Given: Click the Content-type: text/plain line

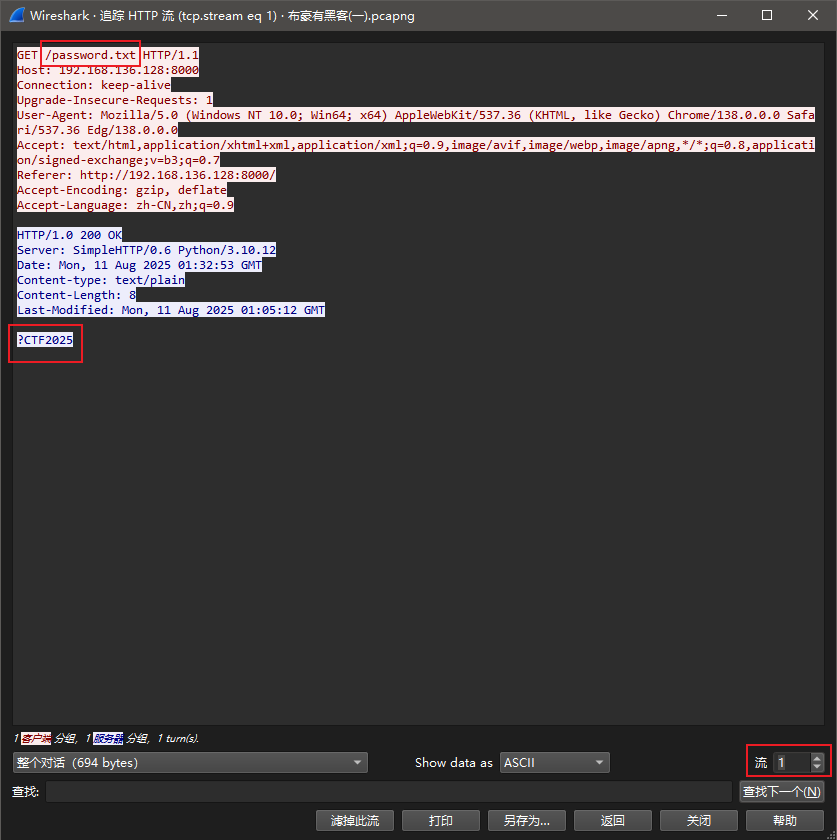Looking at the screenshot, I should click(x=101, y=280).
